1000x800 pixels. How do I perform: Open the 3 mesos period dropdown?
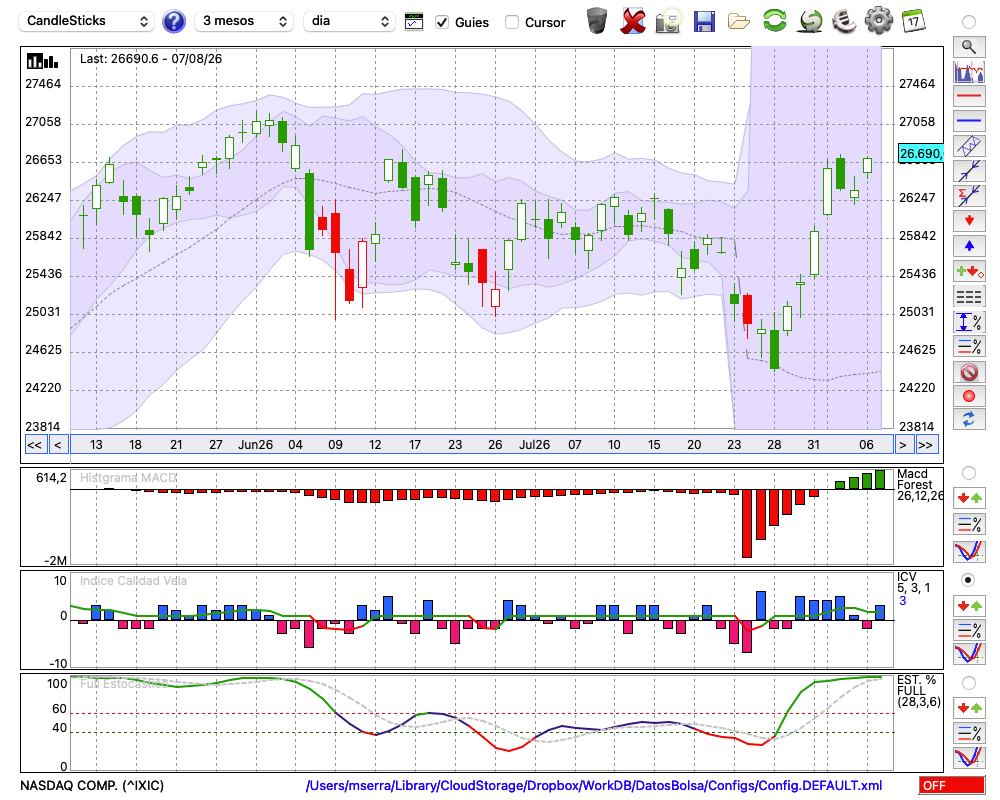(244, 21)
